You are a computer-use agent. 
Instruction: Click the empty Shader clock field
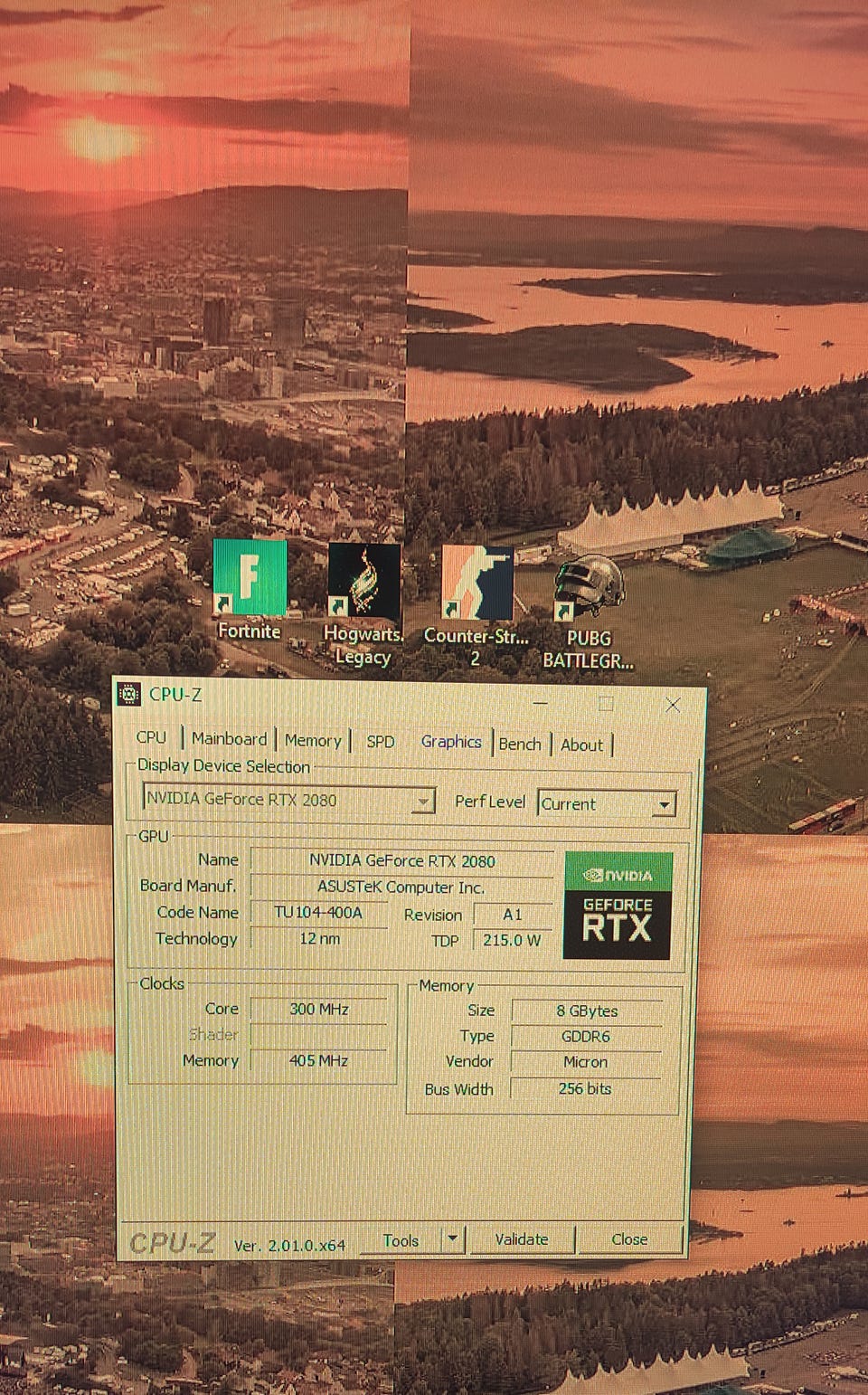coord(319,1035)
